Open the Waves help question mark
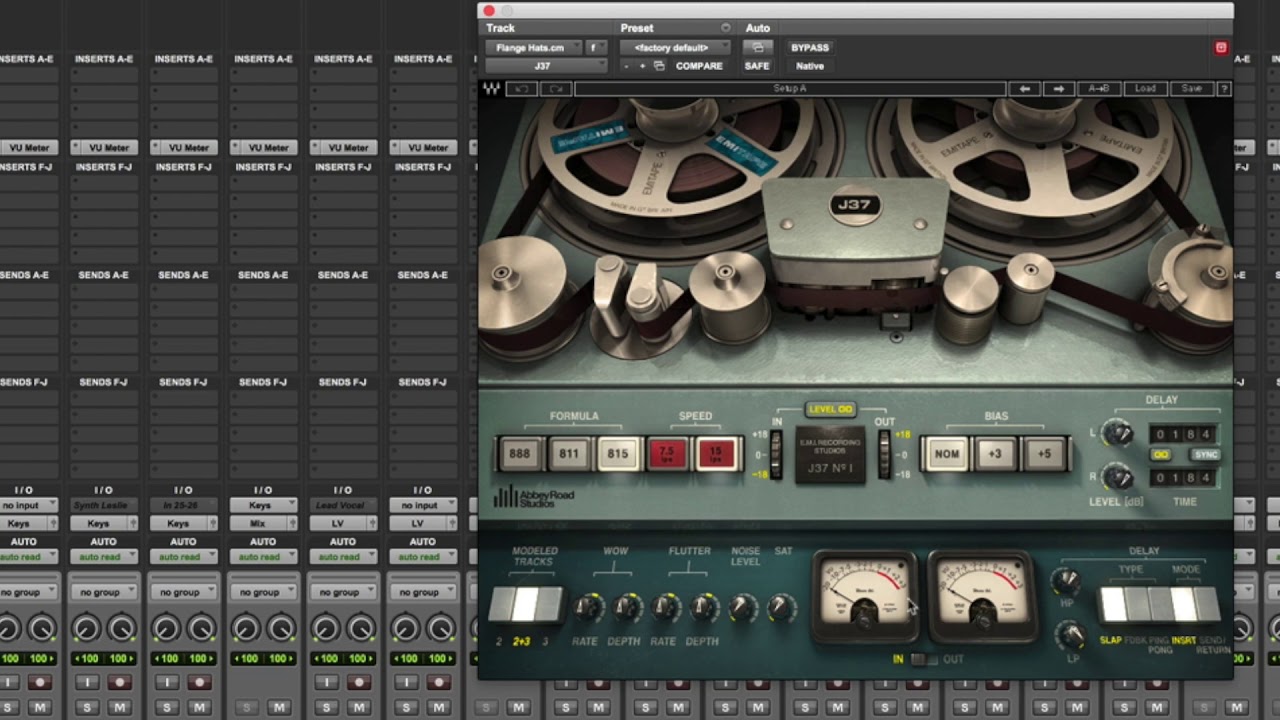This screenshot has width=1280, height=720. pyautogui.click(x=1223, y=89)
